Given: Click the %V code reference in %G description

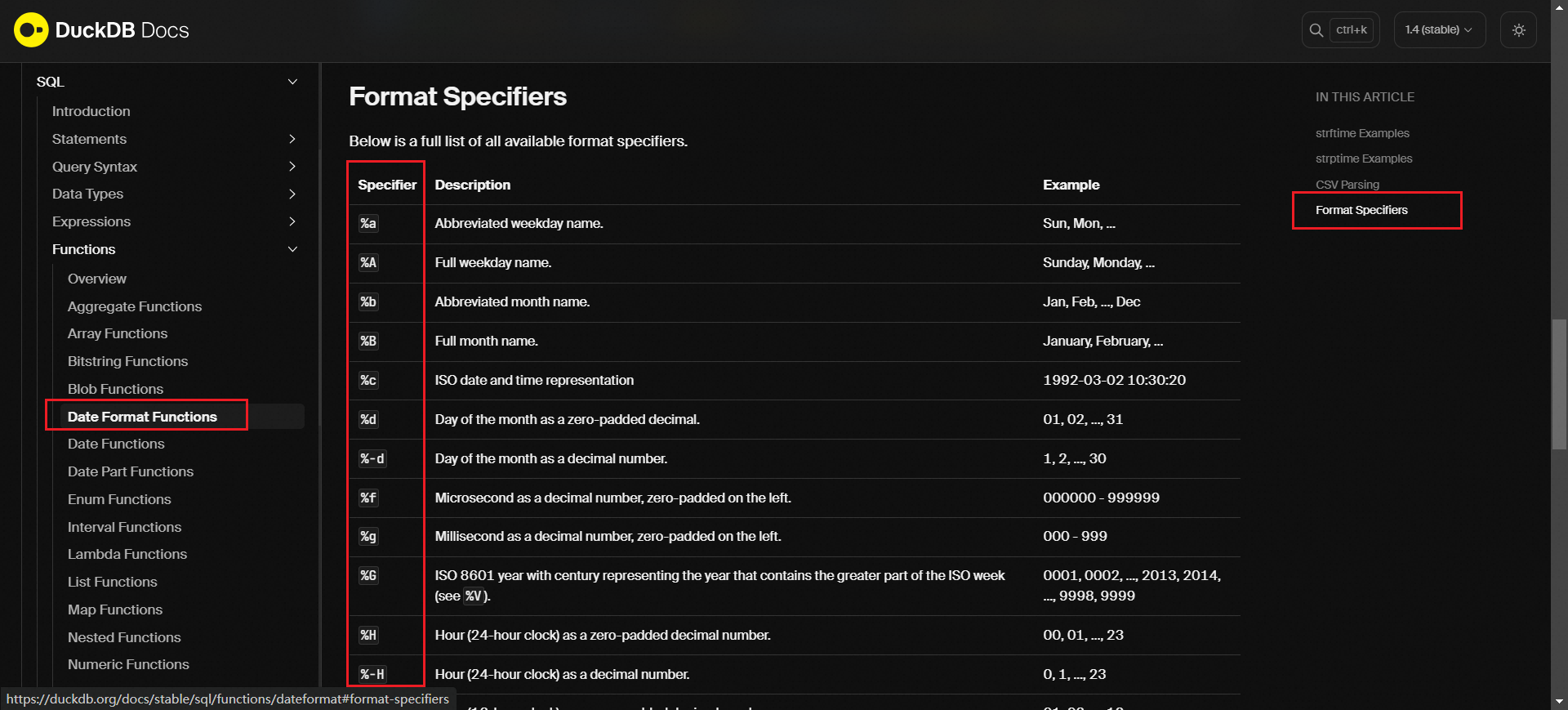Looking at the screenshot, I should coord(474,596).
